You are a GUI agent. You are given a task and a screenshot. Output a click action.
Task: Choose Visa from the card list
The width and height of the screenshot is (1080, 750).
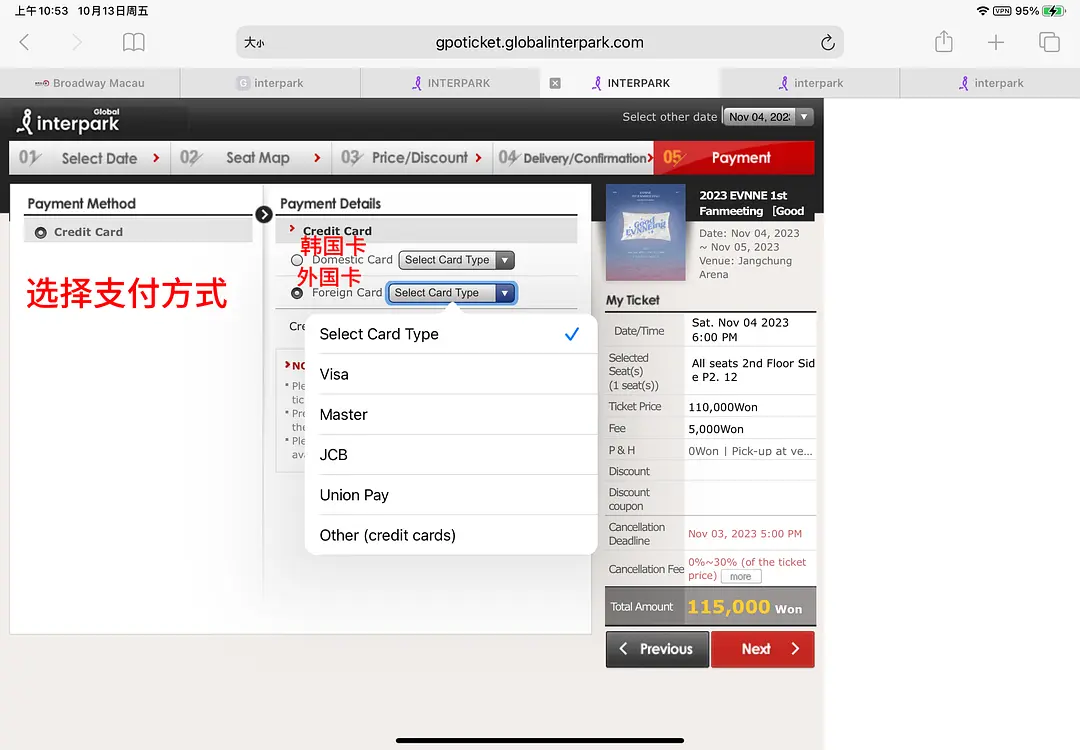(x=451, y=375)
